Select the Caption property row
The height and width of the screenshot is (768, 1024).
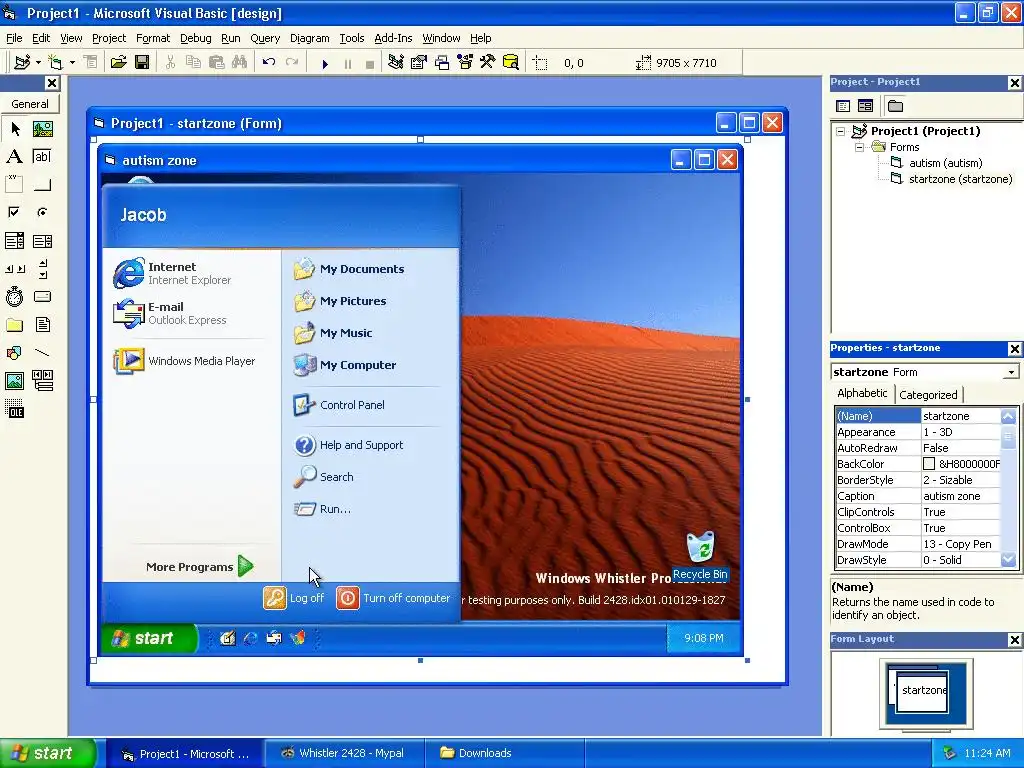tap(918, 496)
